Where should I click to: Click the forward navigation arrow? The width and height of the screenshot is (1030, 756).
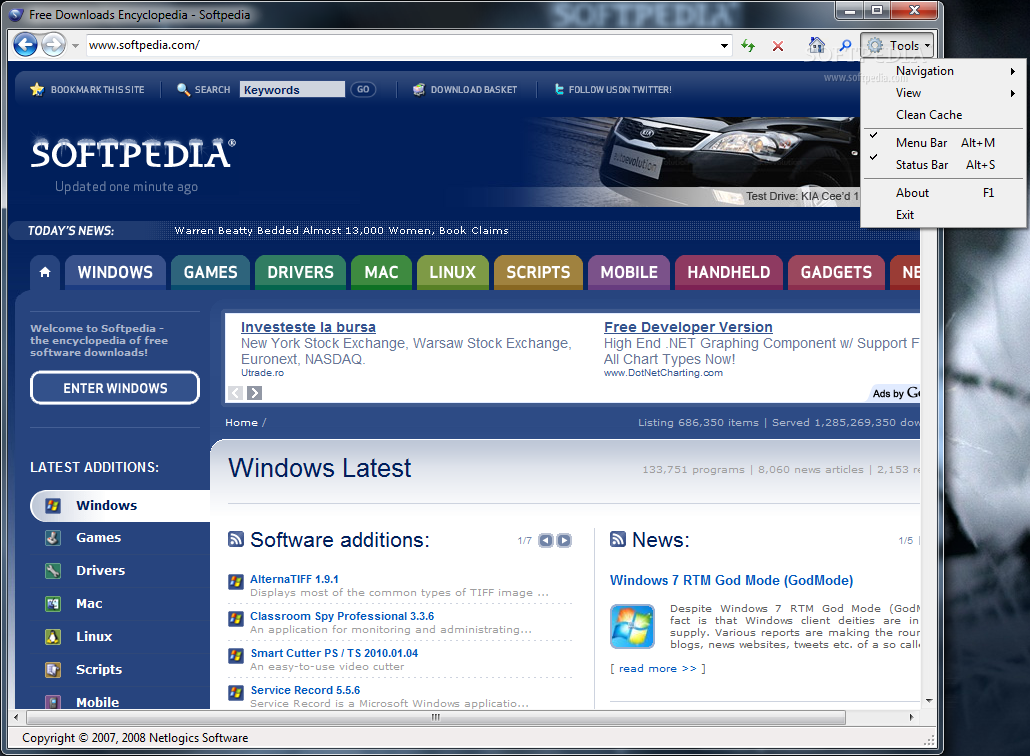(x=54, y=45)
